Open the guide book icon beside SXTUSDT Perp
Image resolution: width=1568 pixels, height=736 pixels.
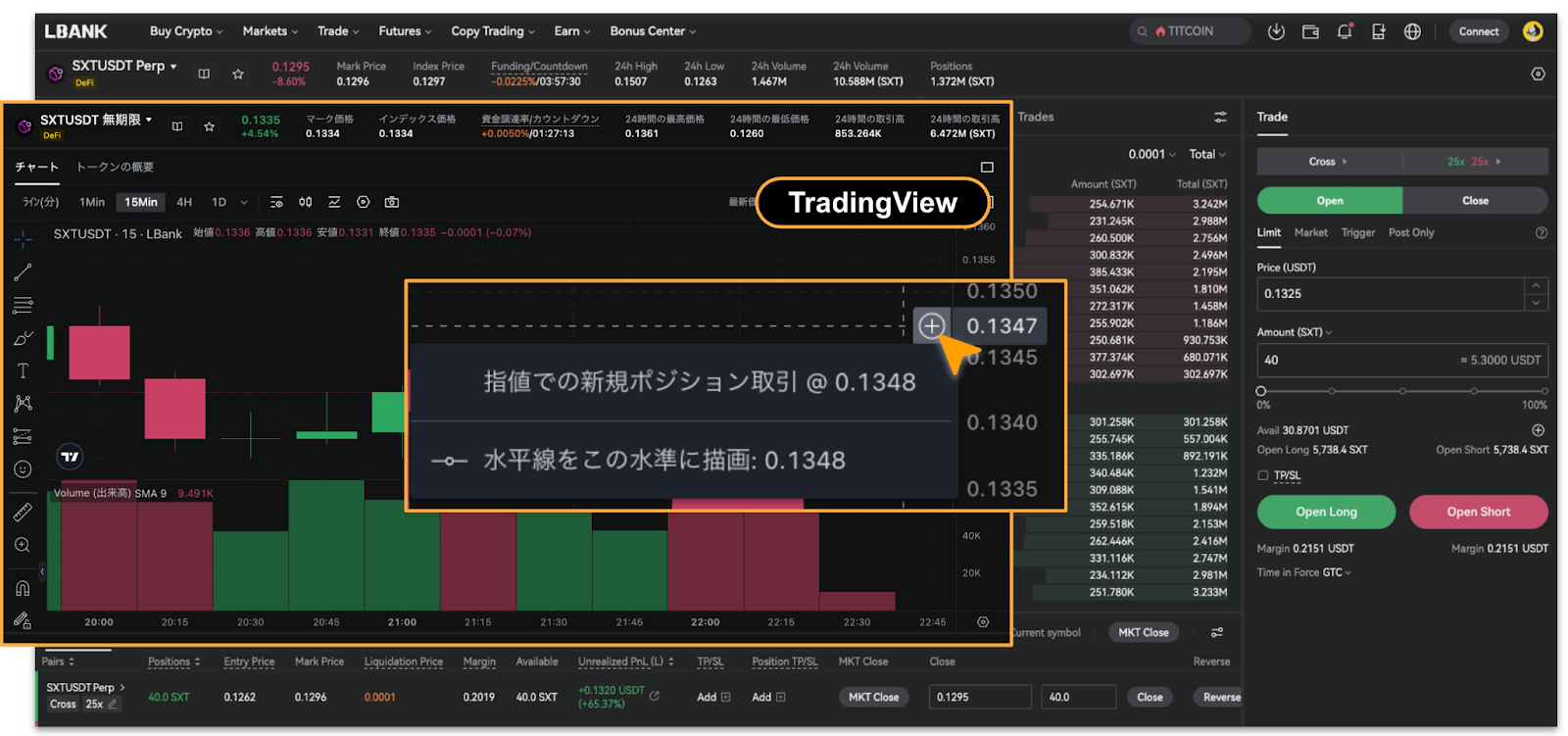pos(204,74)
